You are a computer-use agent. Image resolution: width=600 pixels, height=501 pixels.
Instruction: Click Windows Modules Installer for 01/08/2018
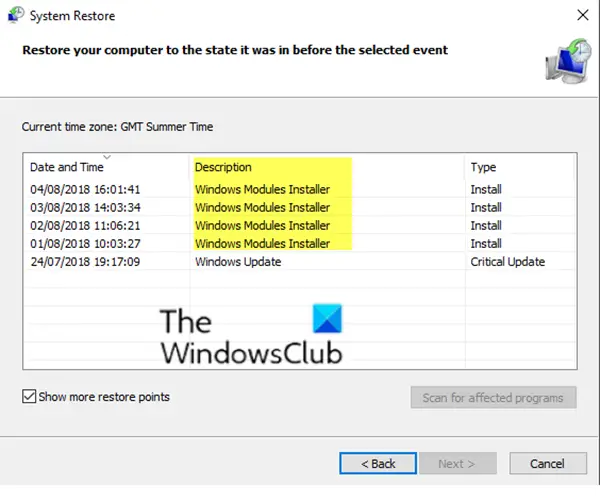click(262, 243)
